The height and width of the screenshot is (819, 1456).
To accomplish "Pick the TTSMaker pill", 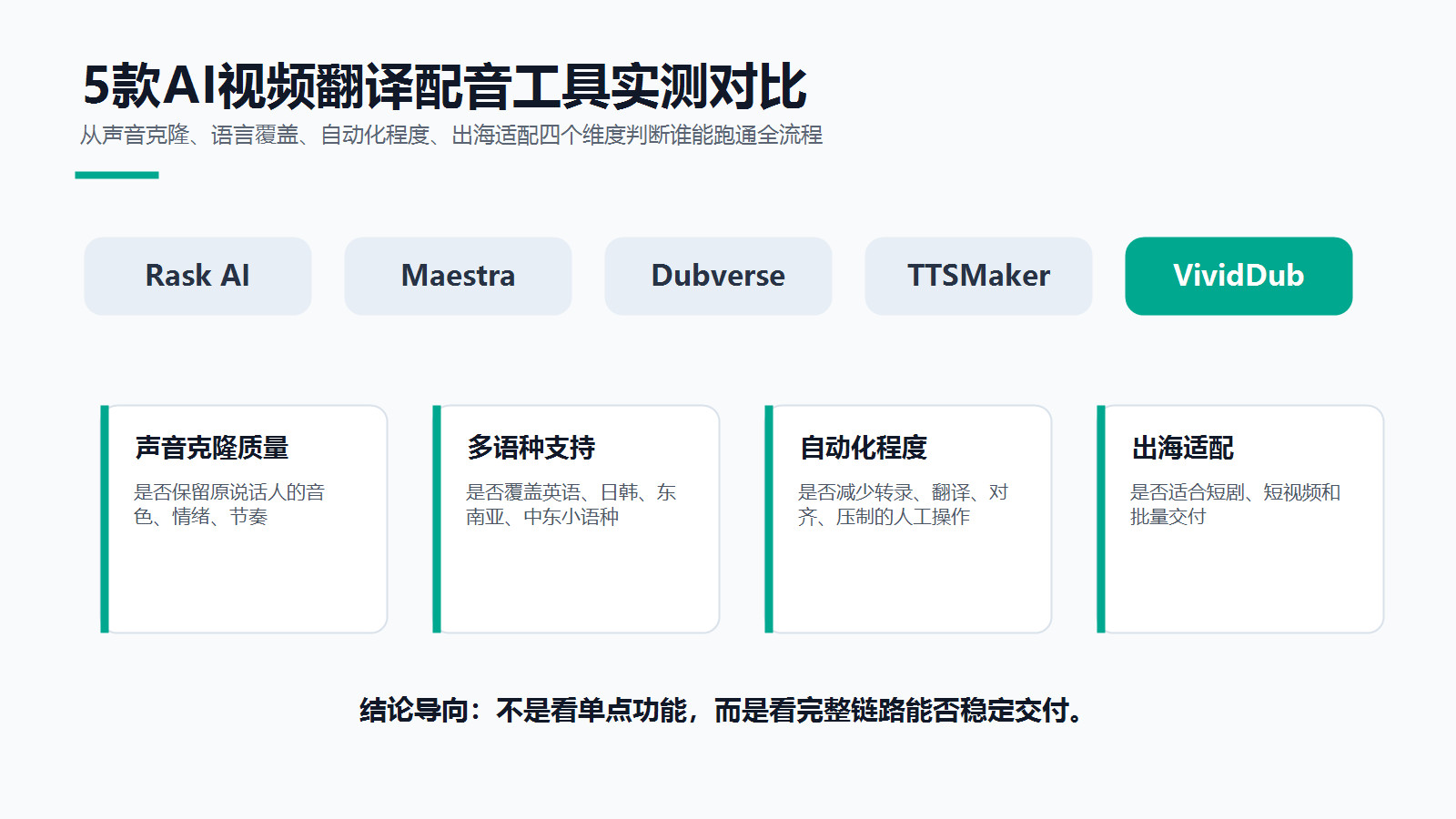I will (x=978, y=276).
